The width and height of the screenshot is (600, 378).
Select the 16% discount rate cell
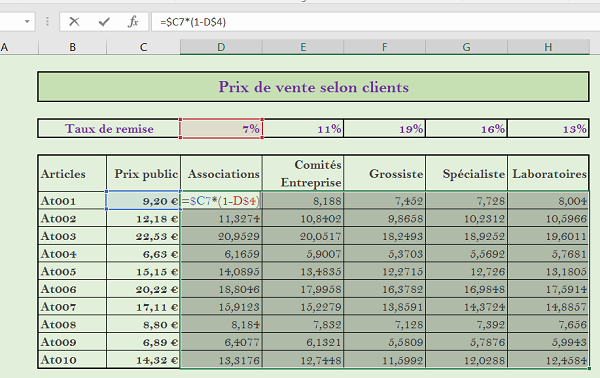pyautogui.click(x=466, y=129)
